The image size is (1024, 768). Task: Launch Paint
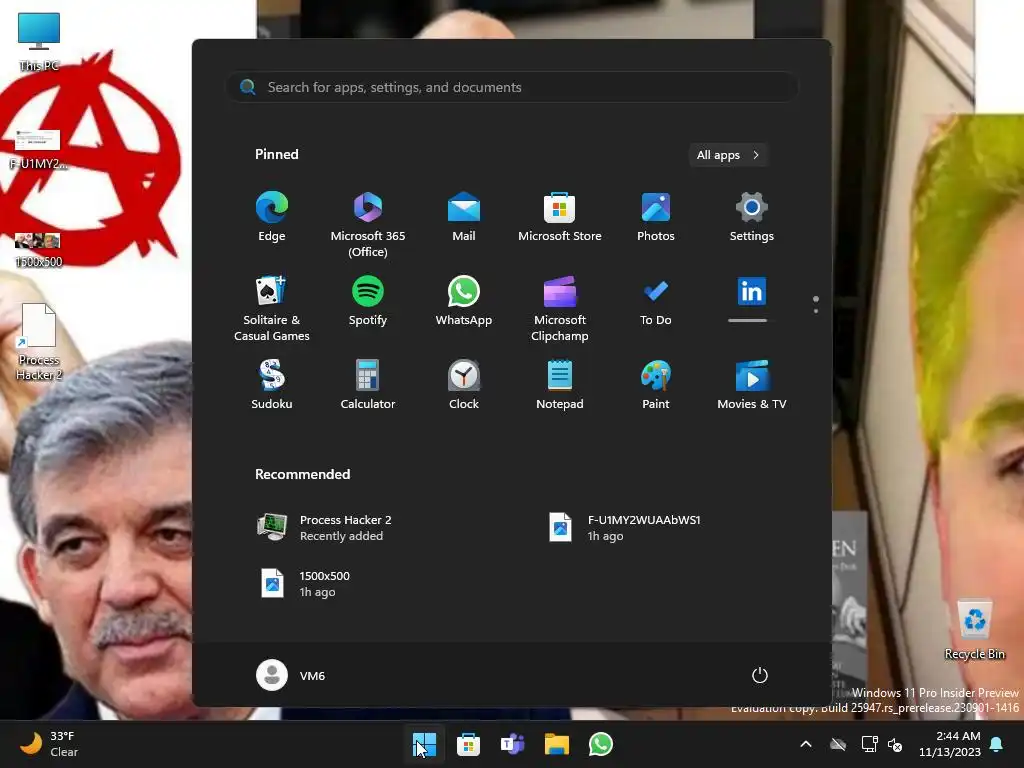point(656,385)
